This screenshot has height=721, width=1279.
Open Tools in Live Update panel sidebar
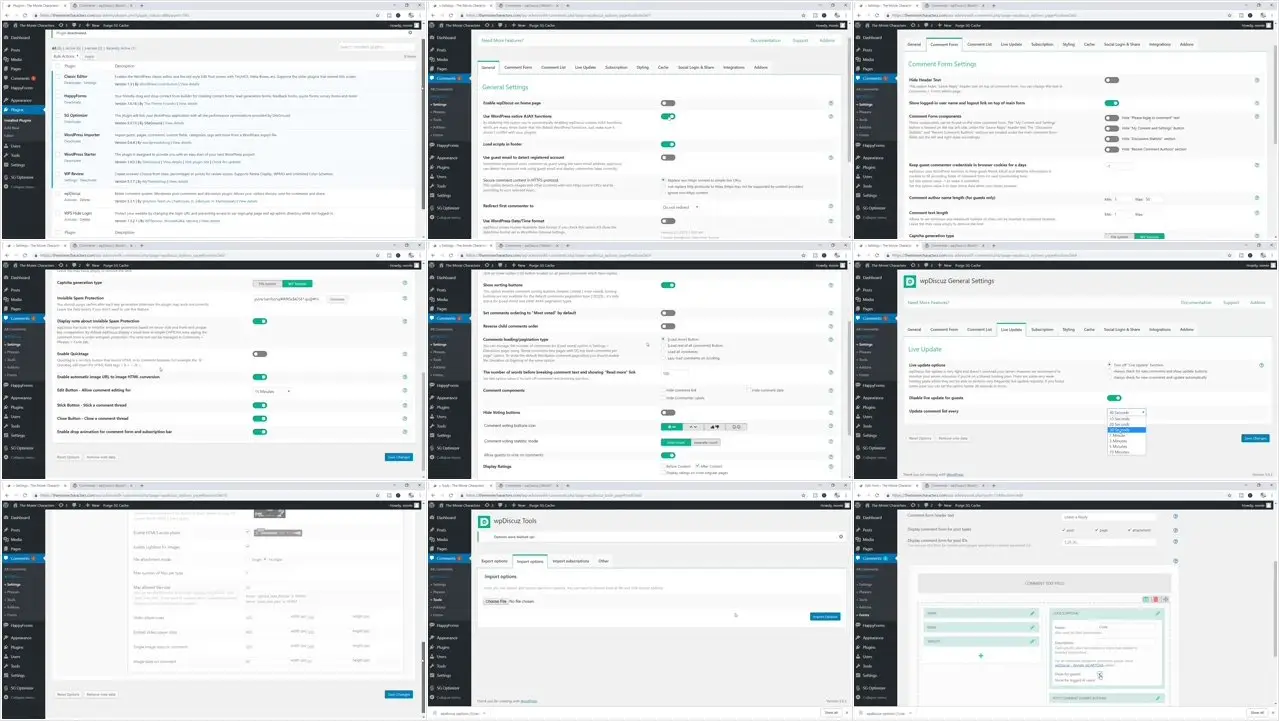(869, 426)
